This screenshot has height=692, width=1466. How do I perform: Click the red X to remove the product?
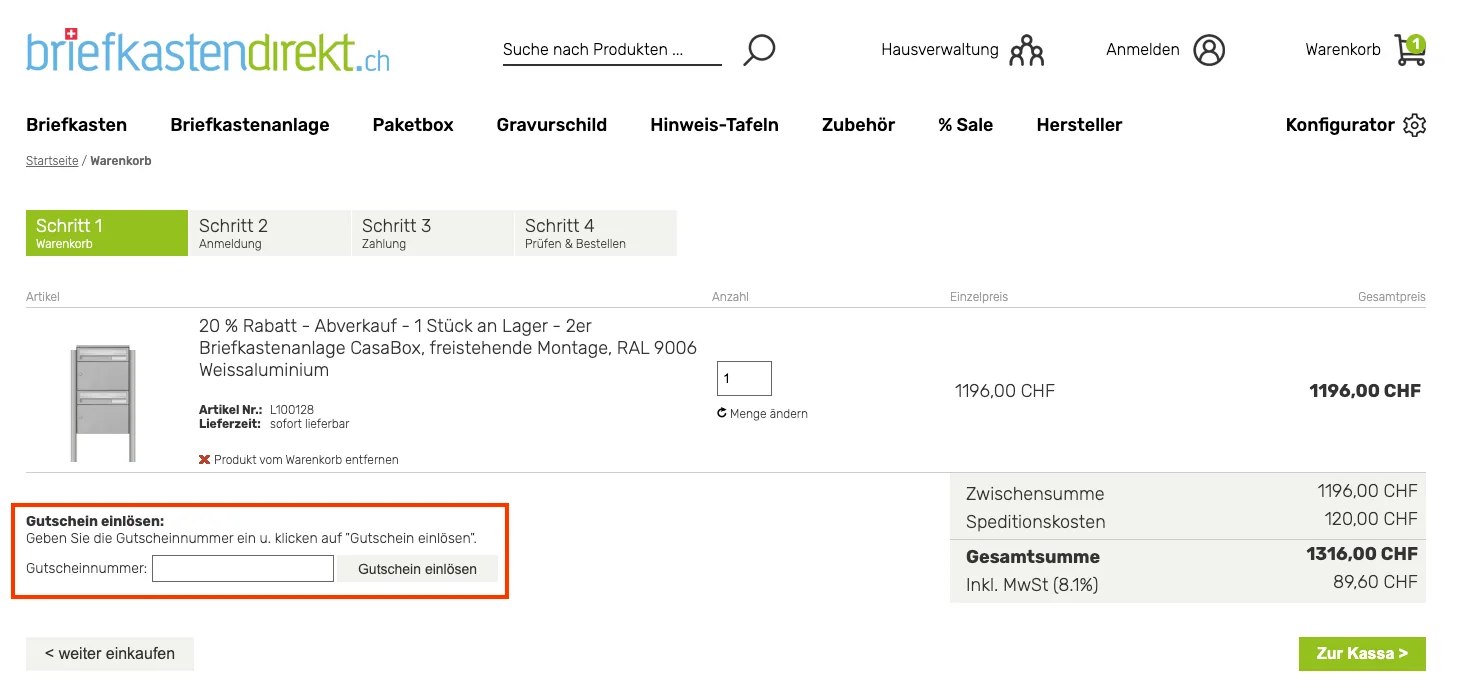[x=204, y=459]
